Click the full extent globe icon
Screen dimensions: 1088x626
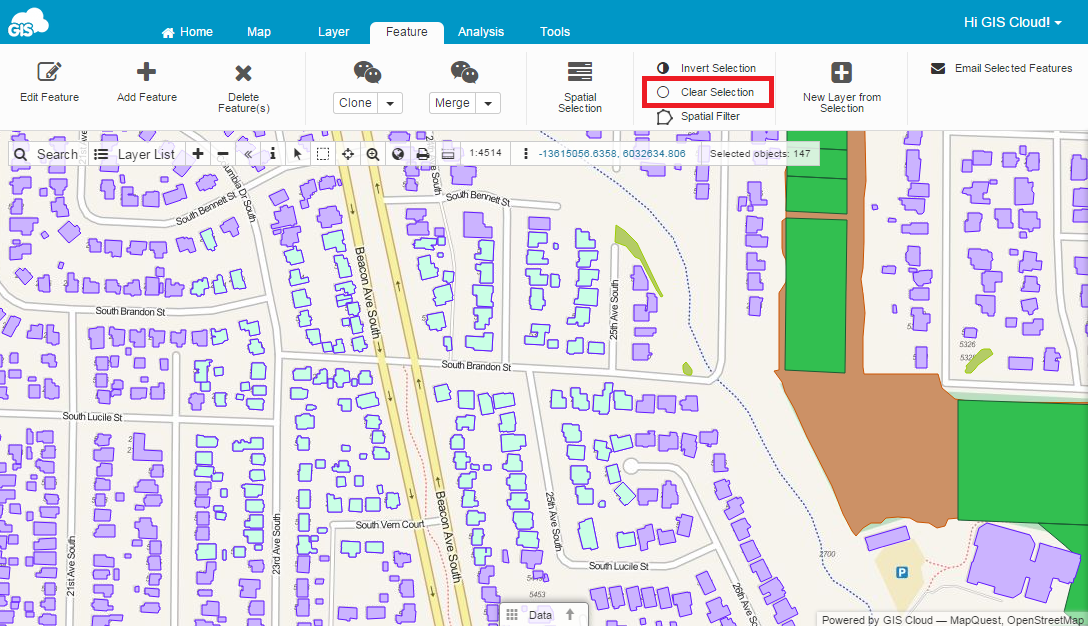(x=398, y=154)
